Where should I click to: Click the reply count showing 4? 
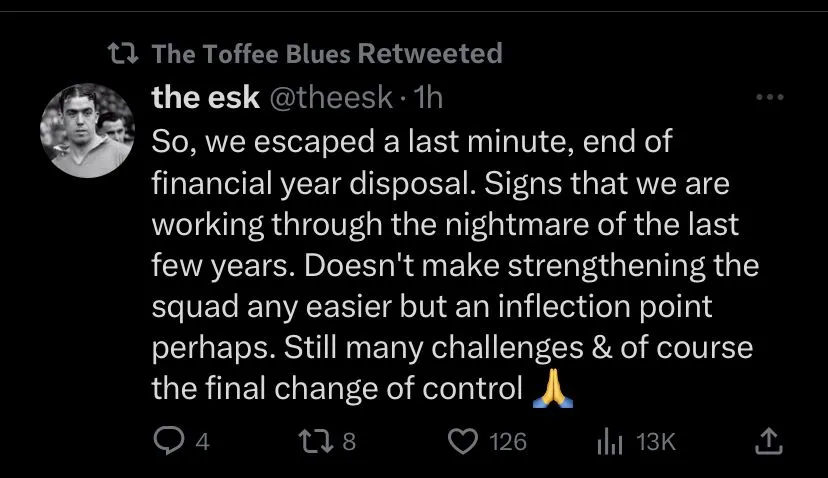(203, 441)
